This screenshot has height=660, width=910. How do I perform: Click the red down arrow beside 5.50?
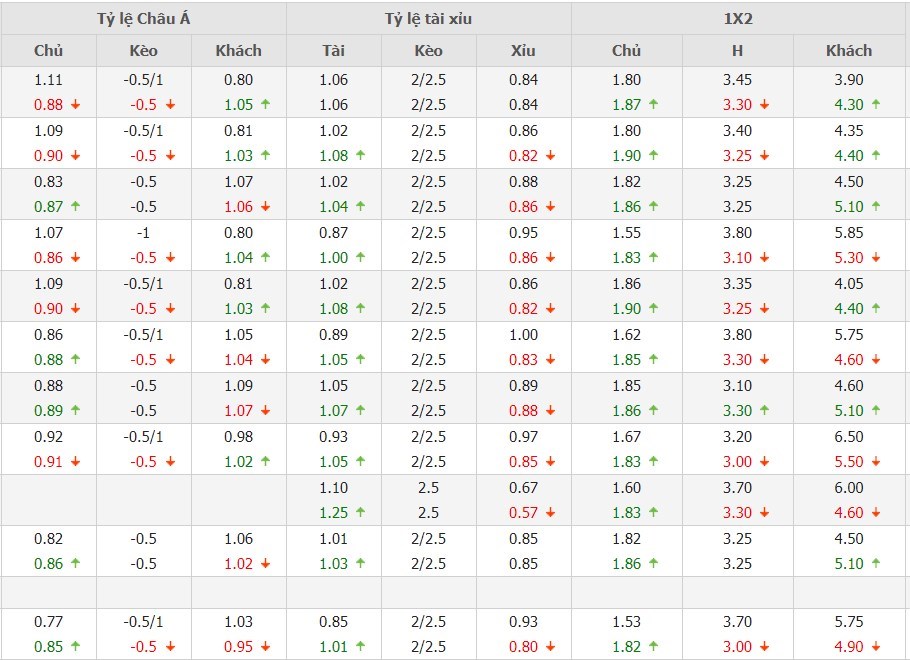coord(876,462)
